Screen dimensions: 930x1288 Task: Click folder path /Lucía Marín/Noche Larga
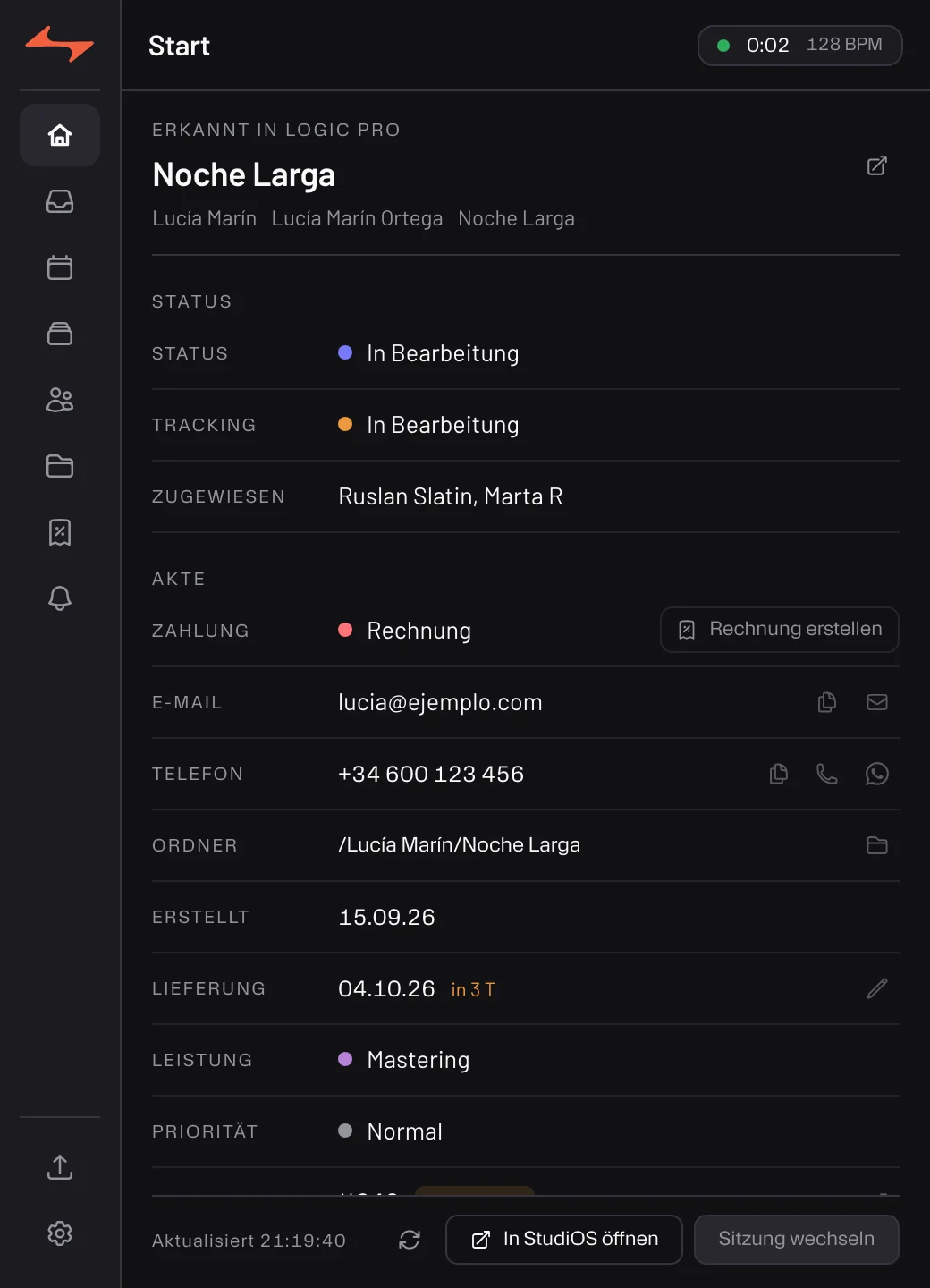pos(459,845)
